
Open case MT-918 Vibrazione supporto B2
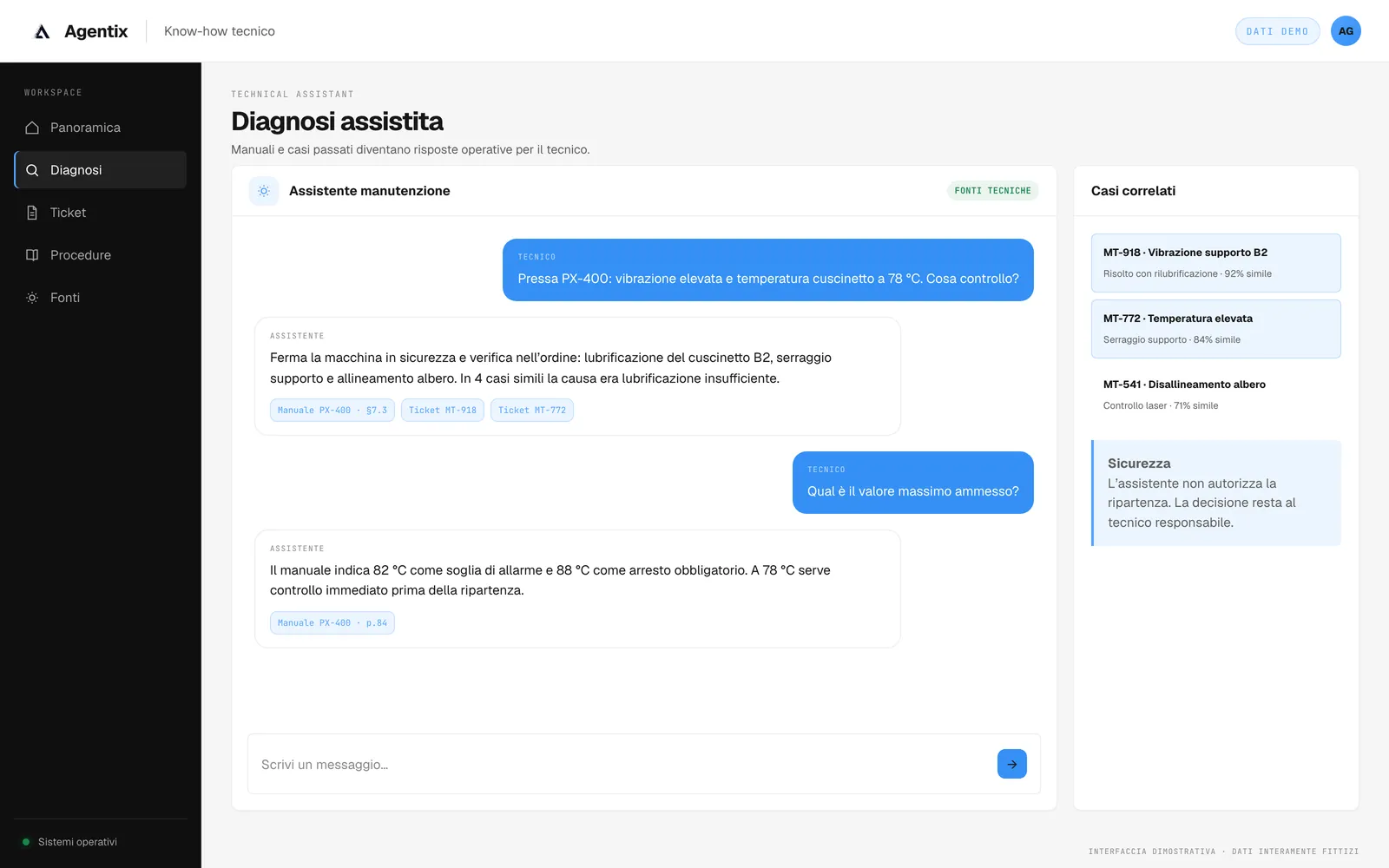tap(1216, 263)
